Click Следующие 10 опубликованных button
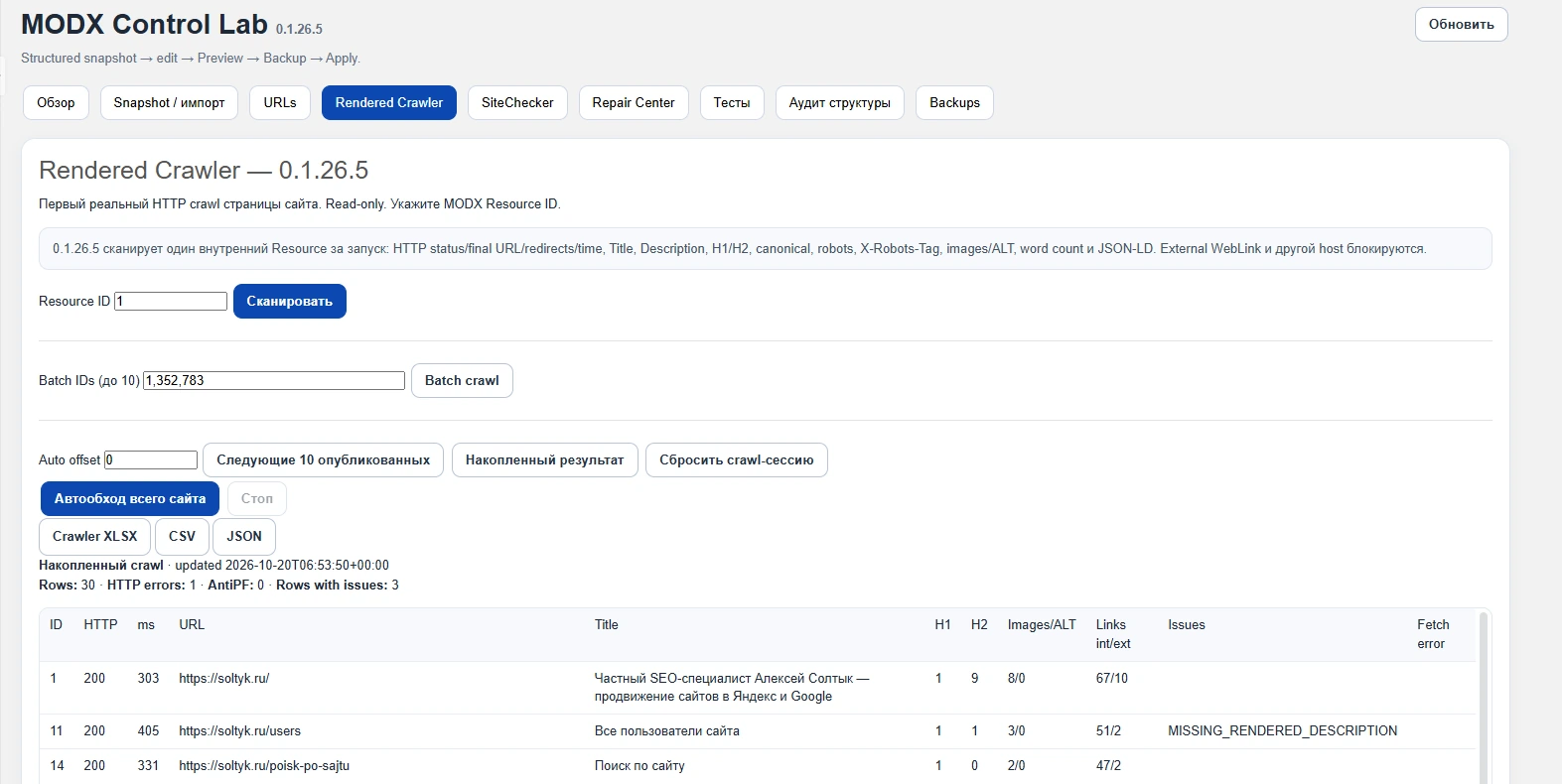Image resolution: width=1562 pixels, height=784 pixels. (324, 459)
